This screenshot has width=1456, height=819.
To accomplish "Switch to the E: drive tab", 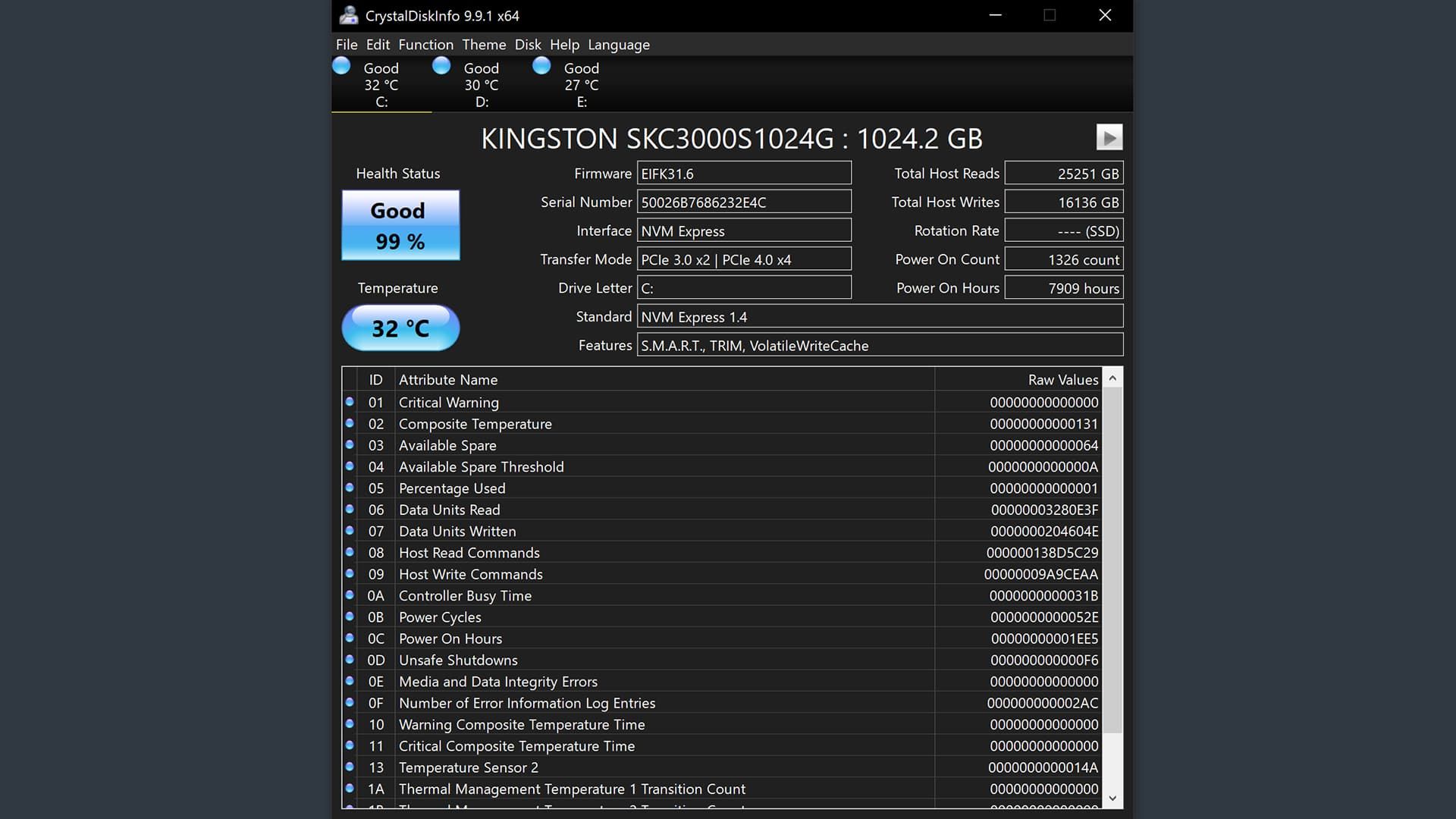I will 582,84.
